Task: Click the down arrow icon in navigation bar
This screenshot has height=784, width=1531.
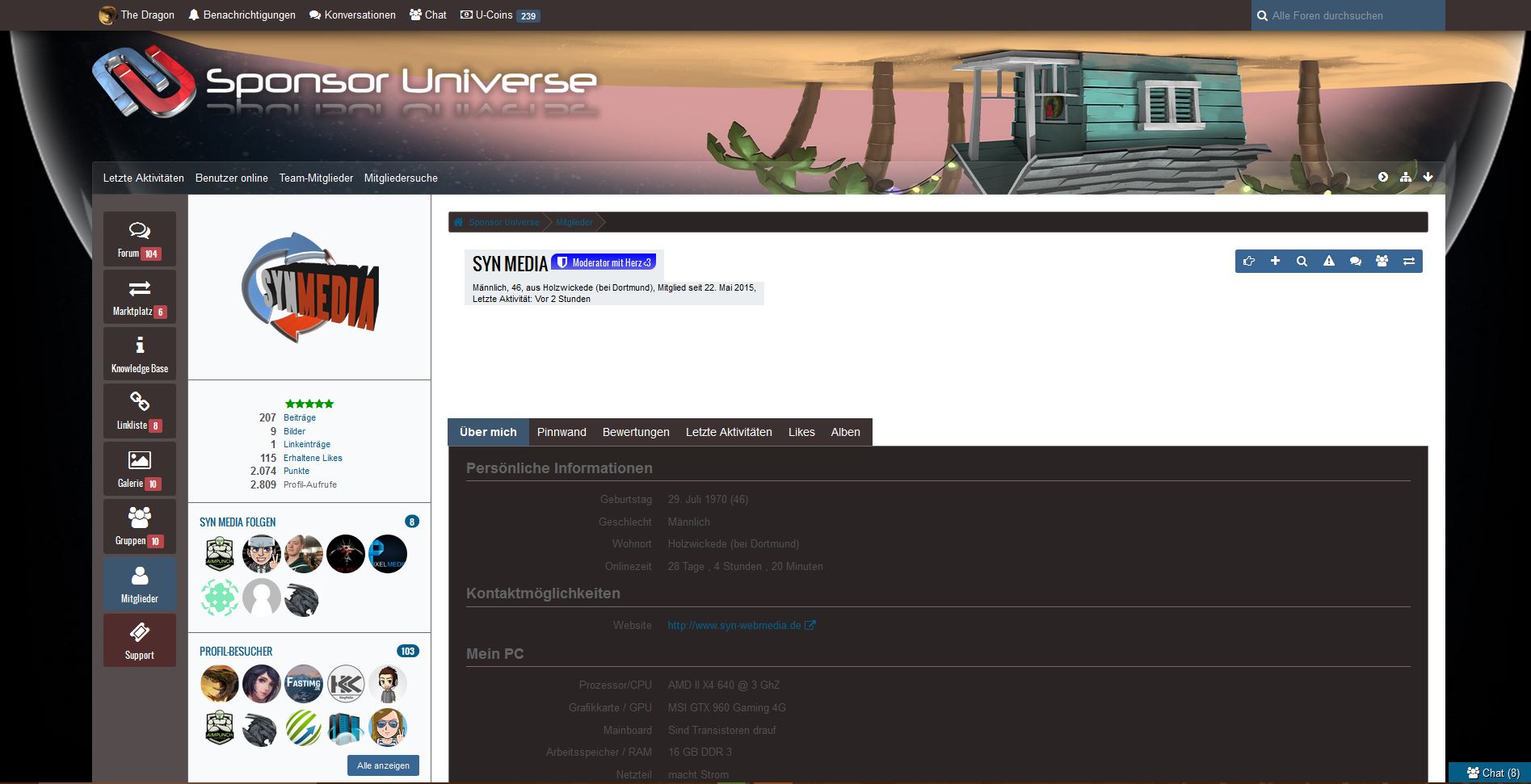Action: click(x=1428, y=177)
